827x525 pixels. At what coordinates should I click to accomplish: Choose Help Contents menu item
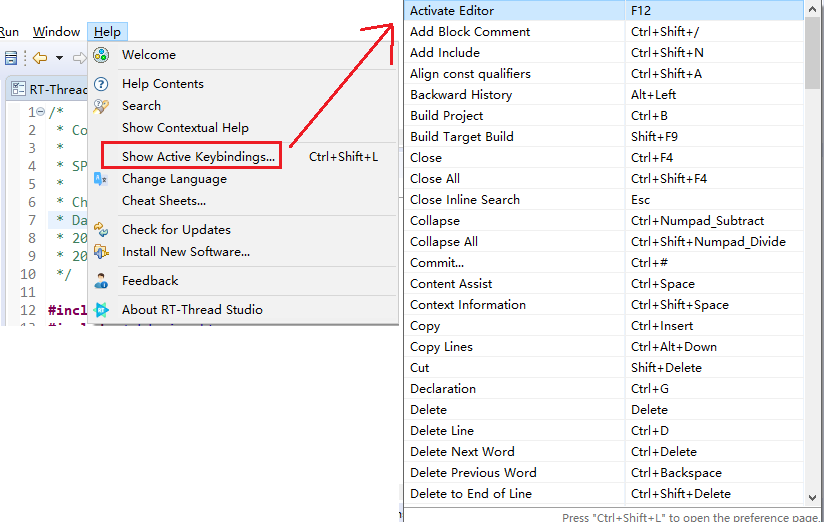coord(243,84)
